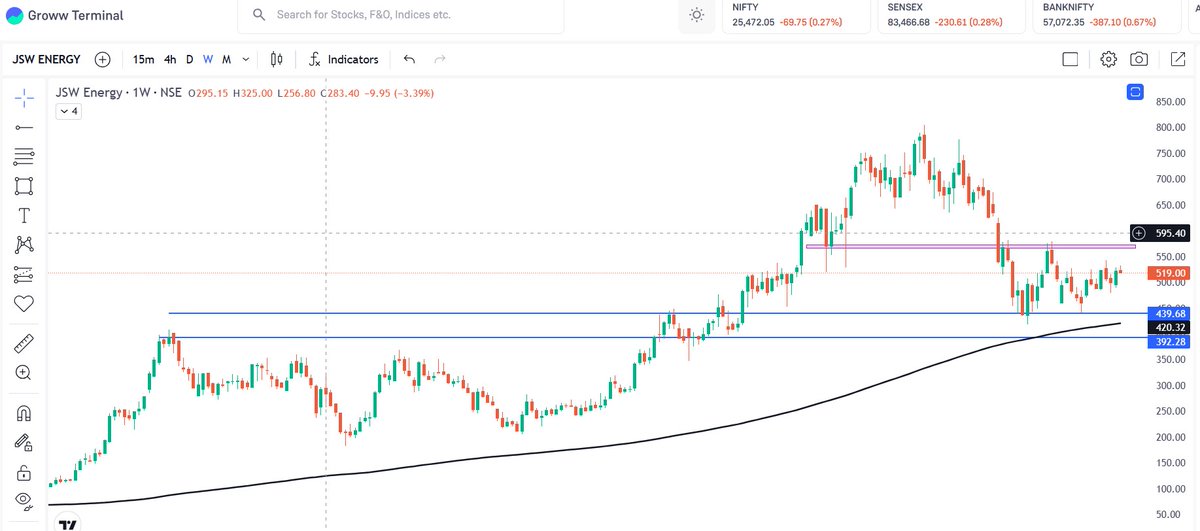The image size is (1200, 531).
Task: Add symbol with plus circle icon
Action: point(103,59)
